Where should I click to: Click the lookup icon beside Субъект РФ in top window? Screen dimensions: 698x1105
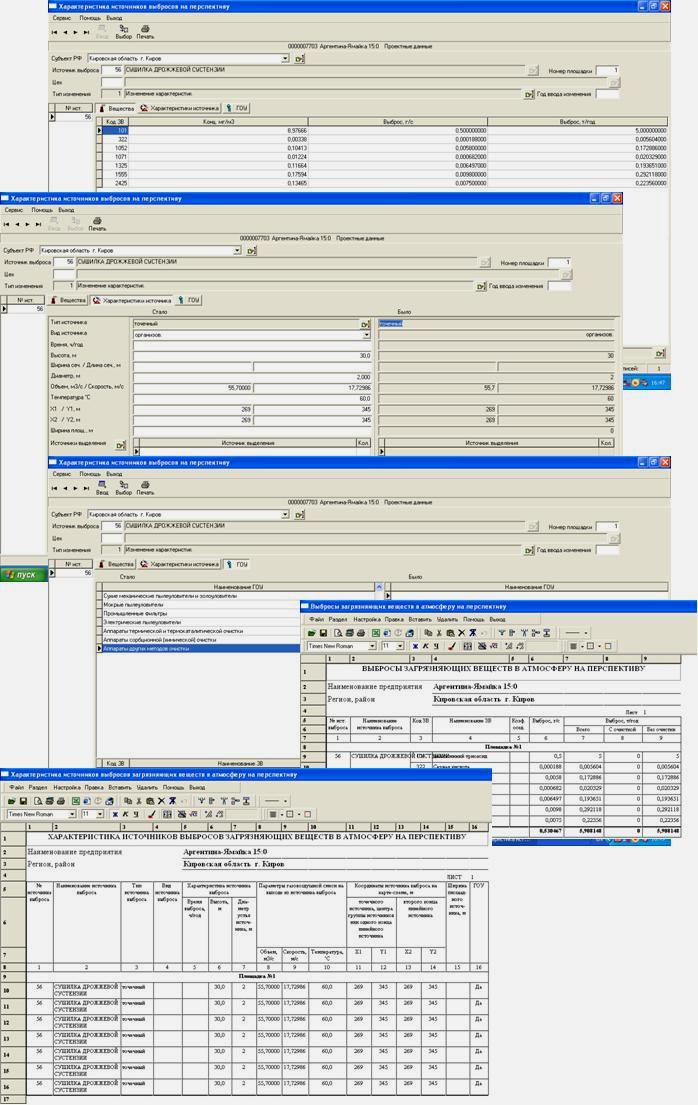[299, 58]
